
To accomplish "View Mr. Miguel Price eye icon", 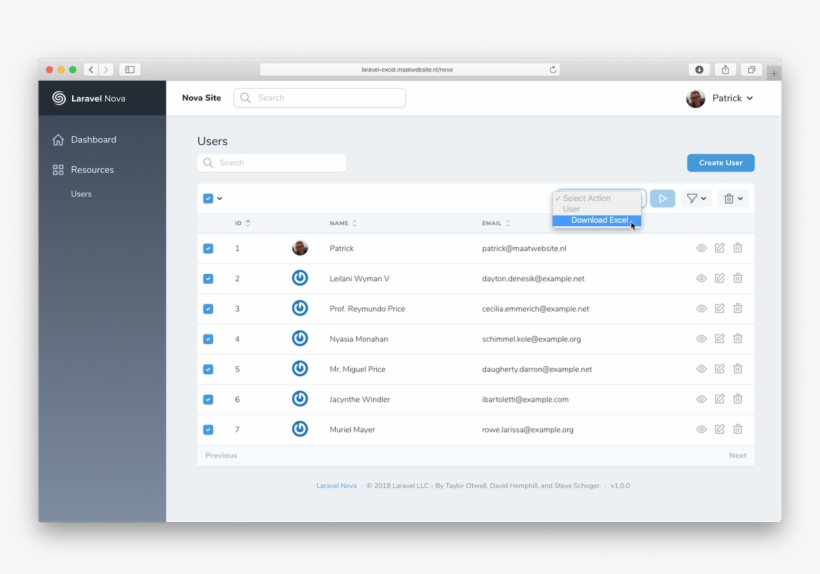I will (701, 369).
